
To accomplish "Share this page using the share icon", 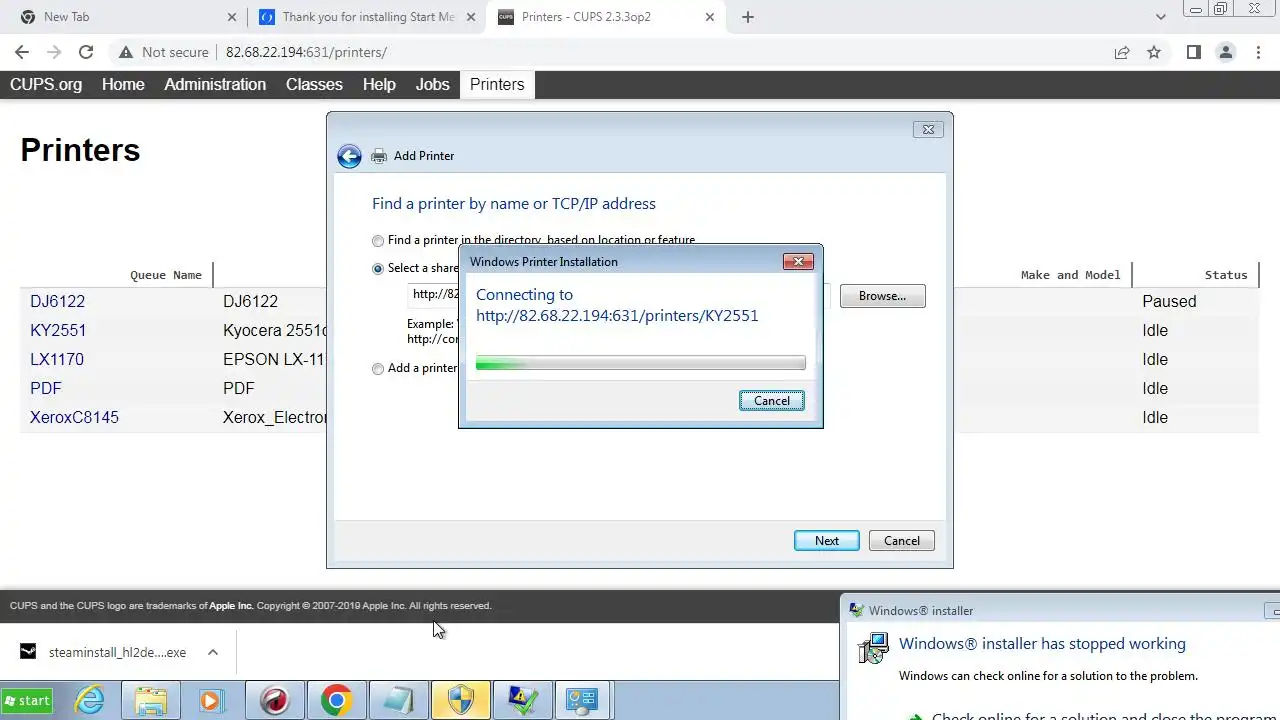I will point(1122,52).
